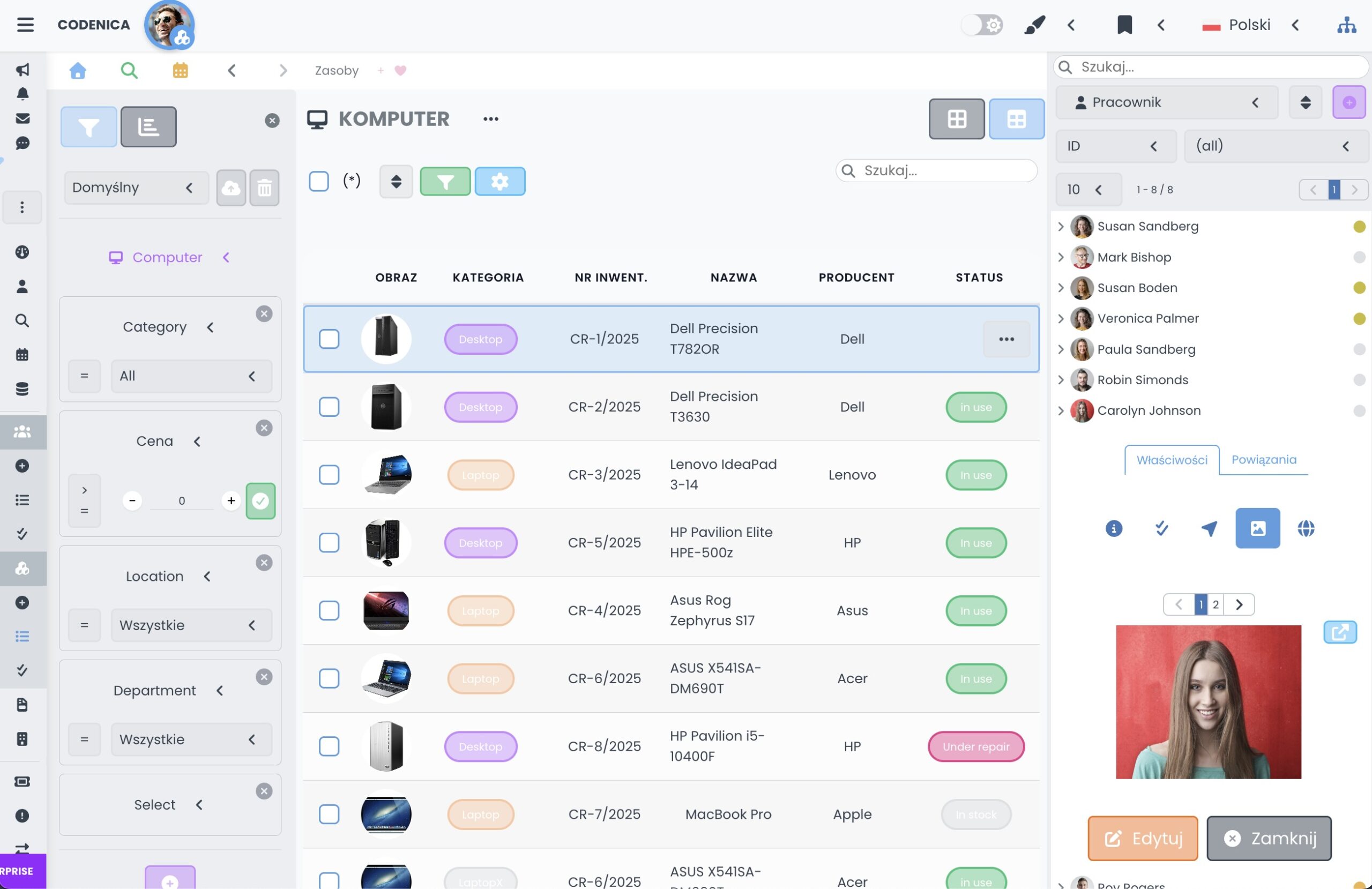Open the Właściwości tab

pyautogui.click(x=1172, y=460)
